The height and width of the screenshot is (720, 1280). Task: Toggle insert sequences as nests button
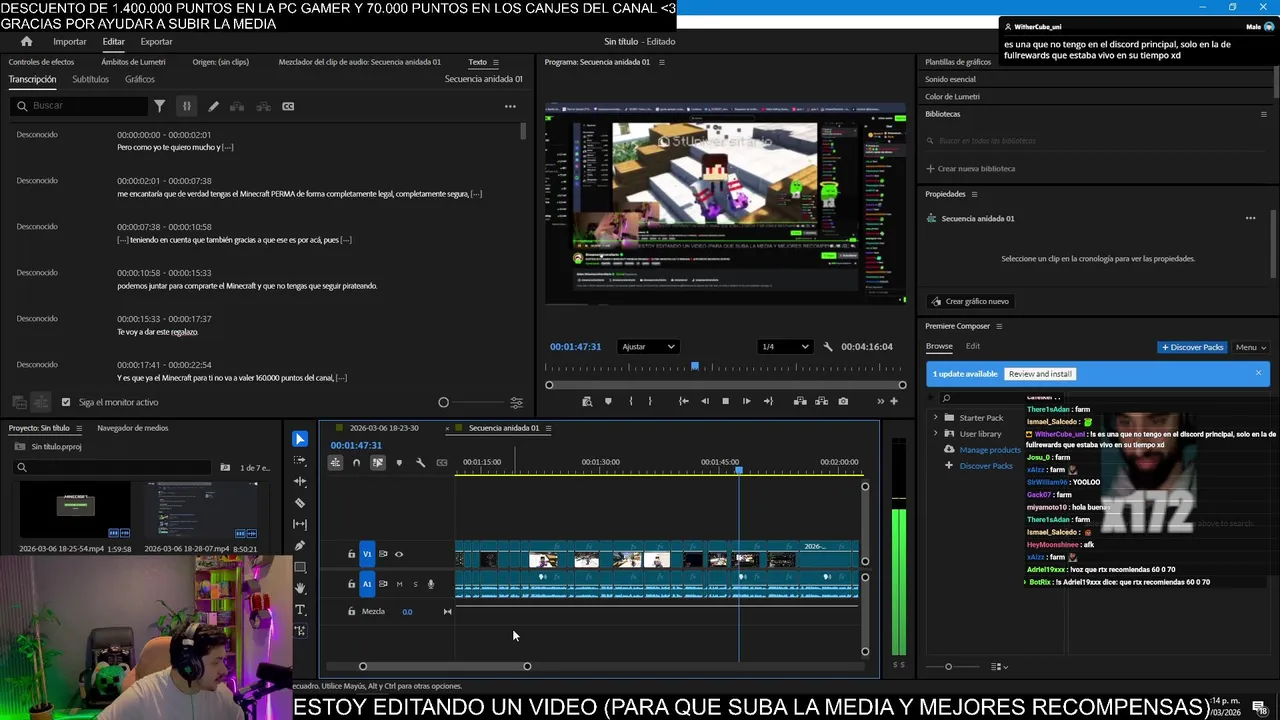pos(335,462)
